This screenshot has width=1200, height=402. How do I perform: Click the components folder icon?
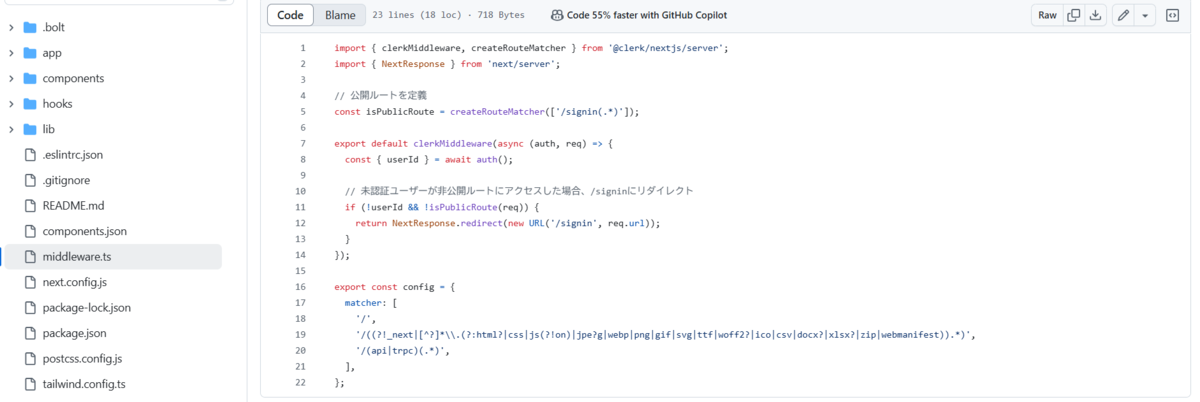coord(29,78)
